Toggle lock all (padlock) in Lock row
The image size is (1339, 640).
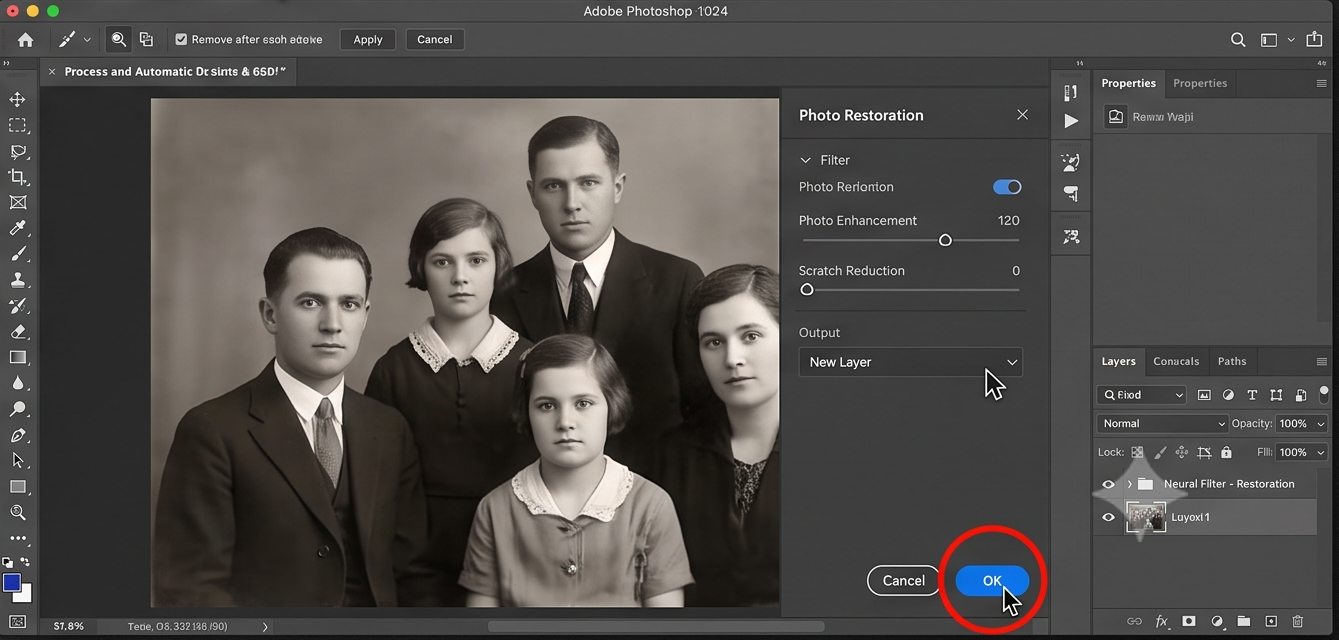(1227, 452)
